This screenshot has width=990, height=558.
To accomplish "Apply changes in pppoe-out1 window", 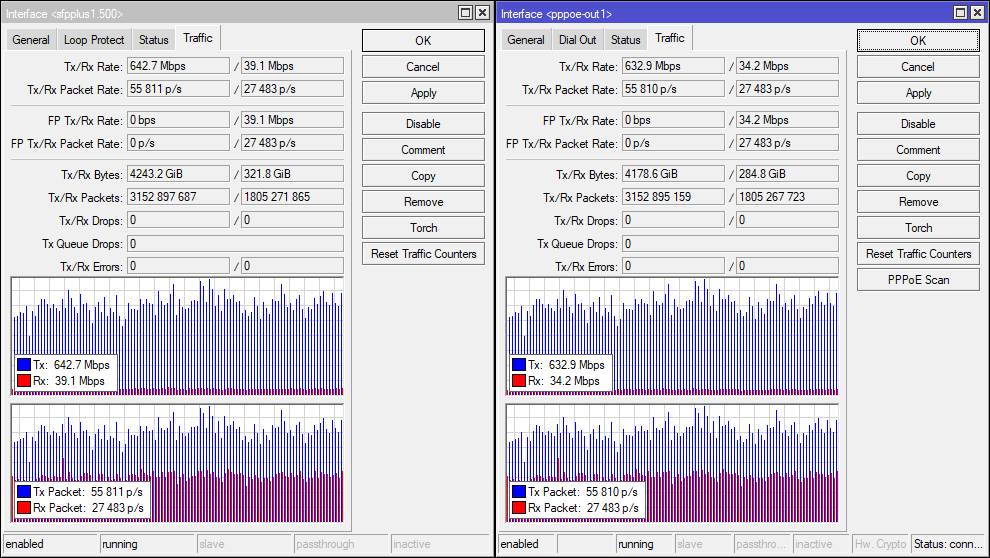I will click(918, 93).
